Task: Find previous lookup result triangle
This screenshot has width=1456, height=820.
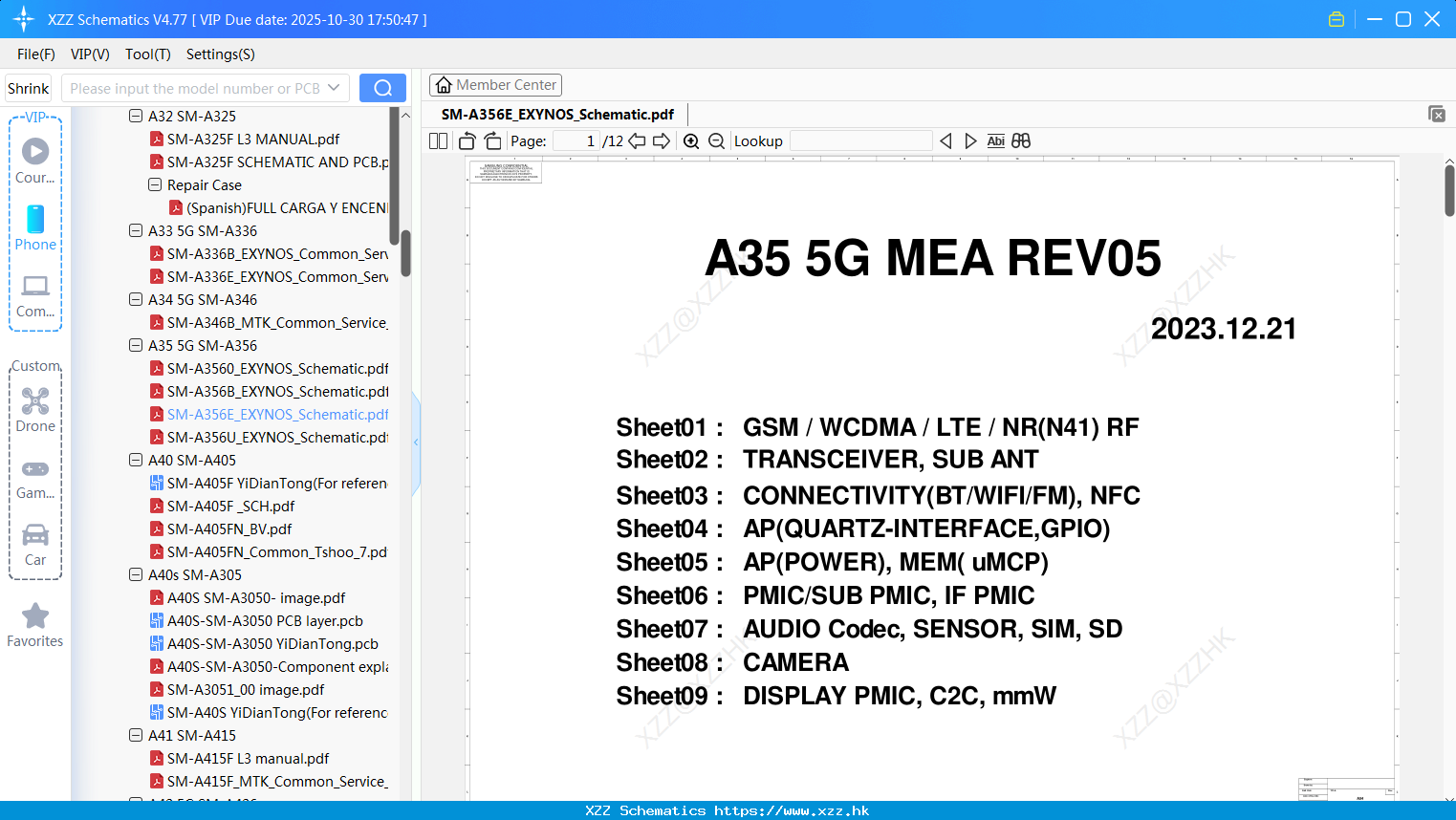Action: 945,141
